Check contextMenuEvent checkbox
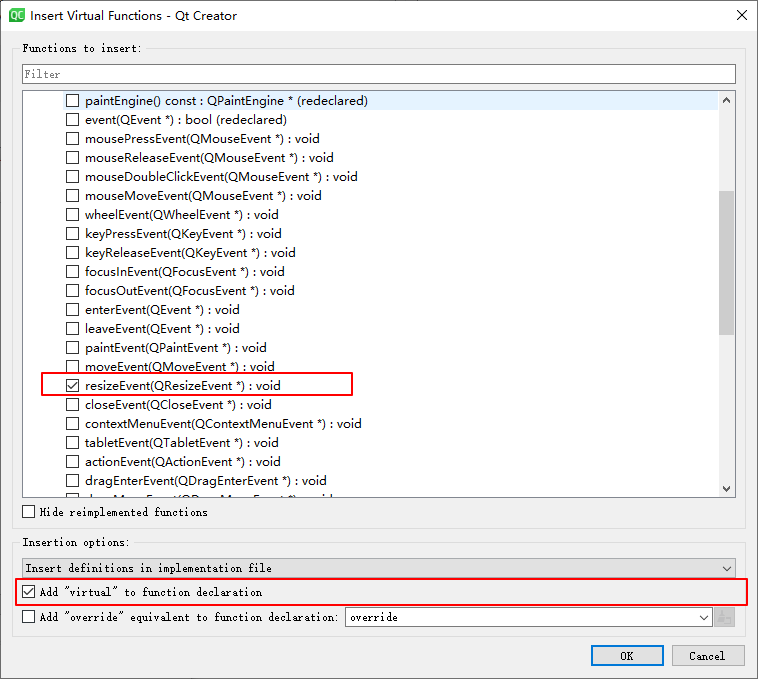Viewport: 758px width, 679px height. [x=73, y=424]
